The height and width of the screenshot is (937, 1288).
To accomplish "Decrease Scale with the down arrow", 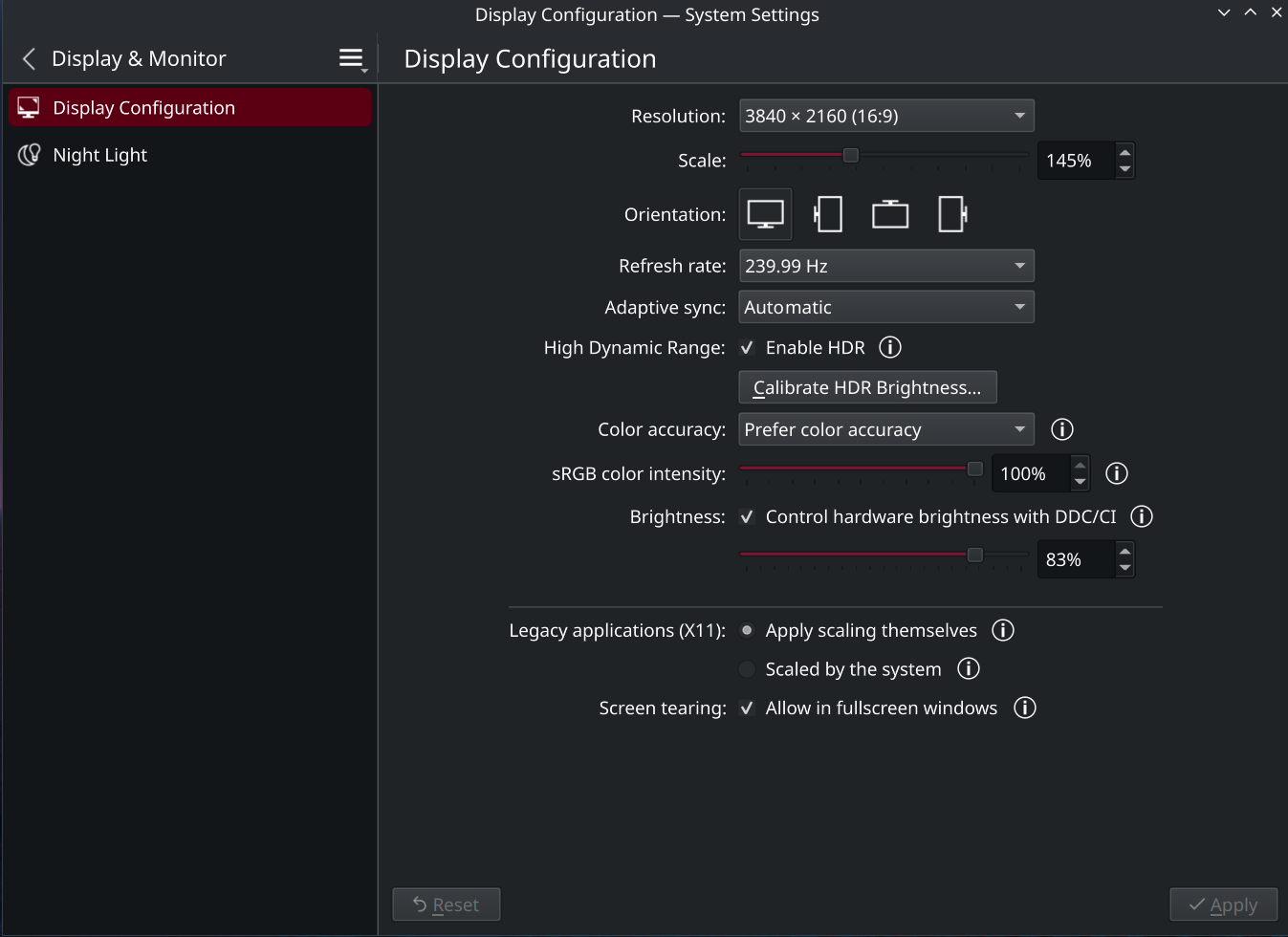I will coord(1124,169).
